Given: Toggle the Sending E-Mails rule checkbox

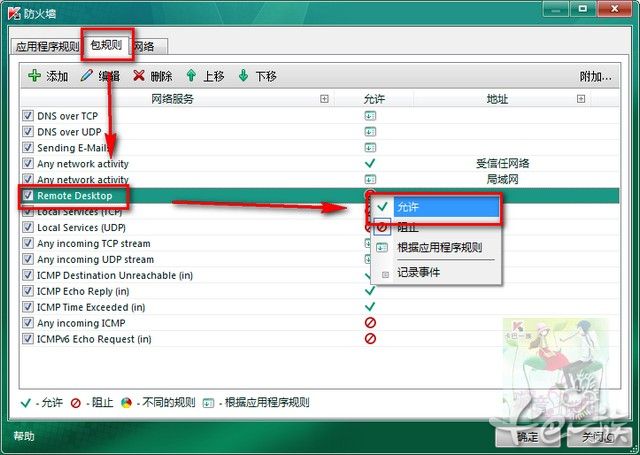Looking at the screenshot, I should tap(28, 148).
